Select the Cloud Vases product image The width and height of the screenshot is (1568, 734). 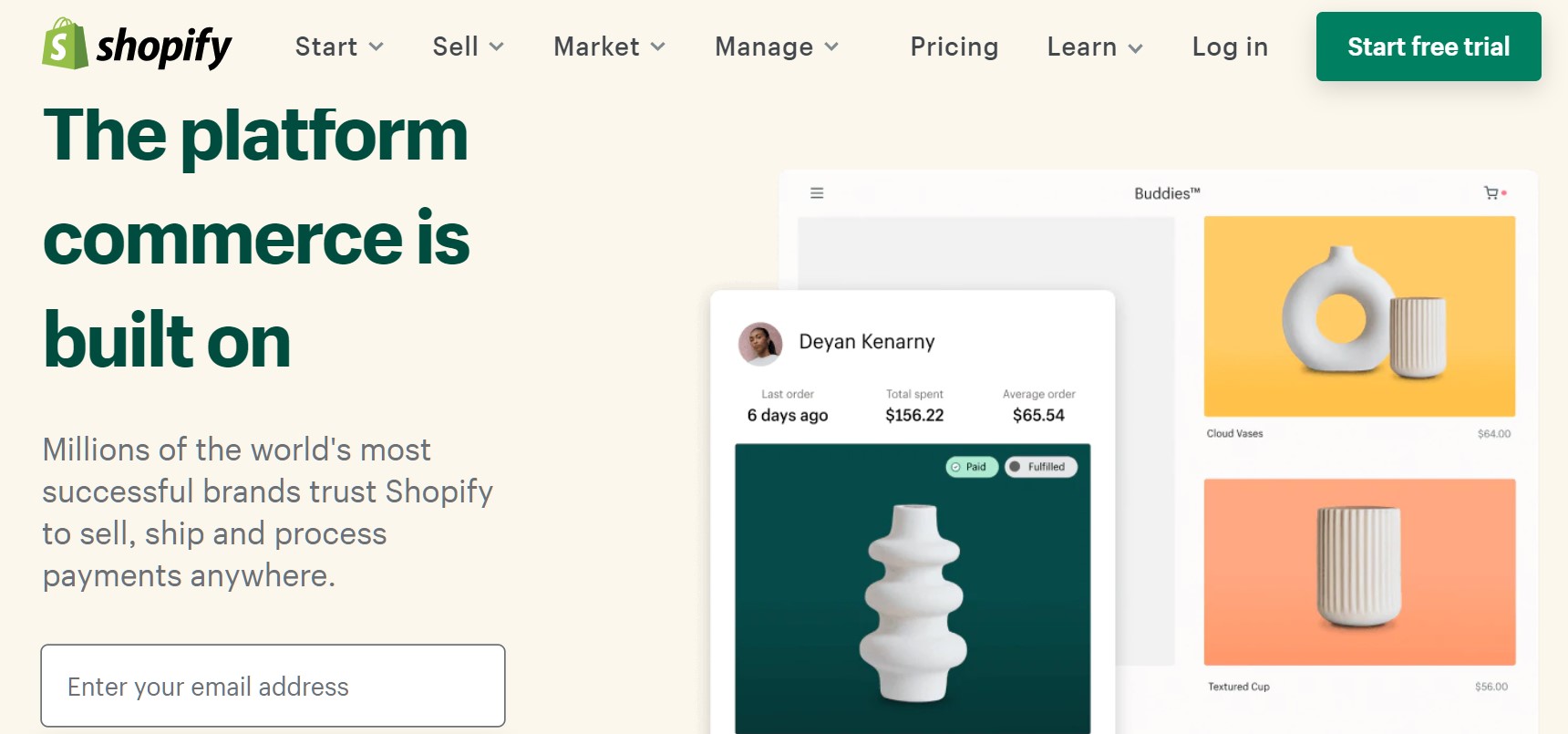[1359, 316]
